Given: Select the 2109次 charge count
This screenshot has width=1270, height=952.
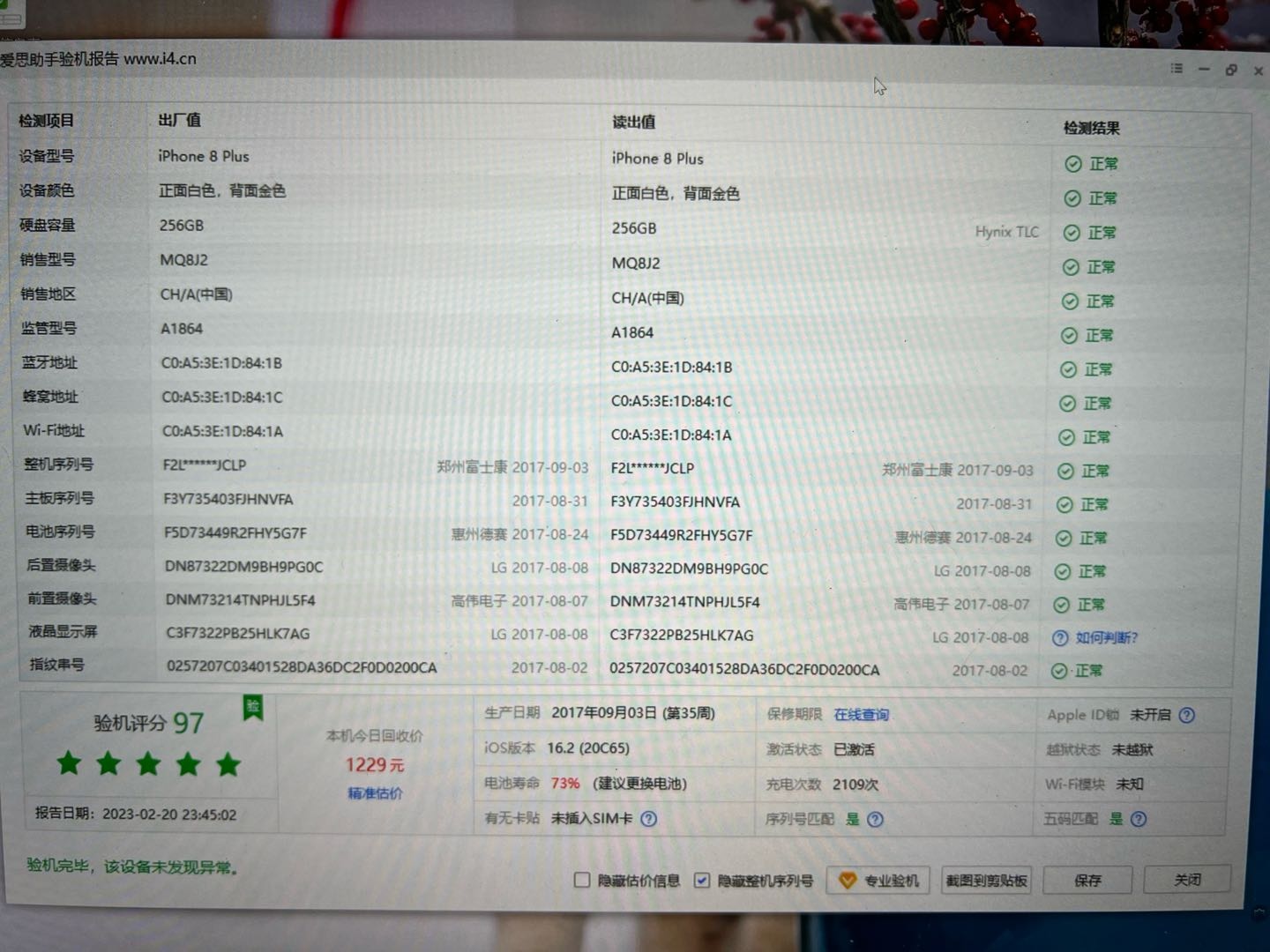Looking at the screenshot, I should tap(855, 785).
